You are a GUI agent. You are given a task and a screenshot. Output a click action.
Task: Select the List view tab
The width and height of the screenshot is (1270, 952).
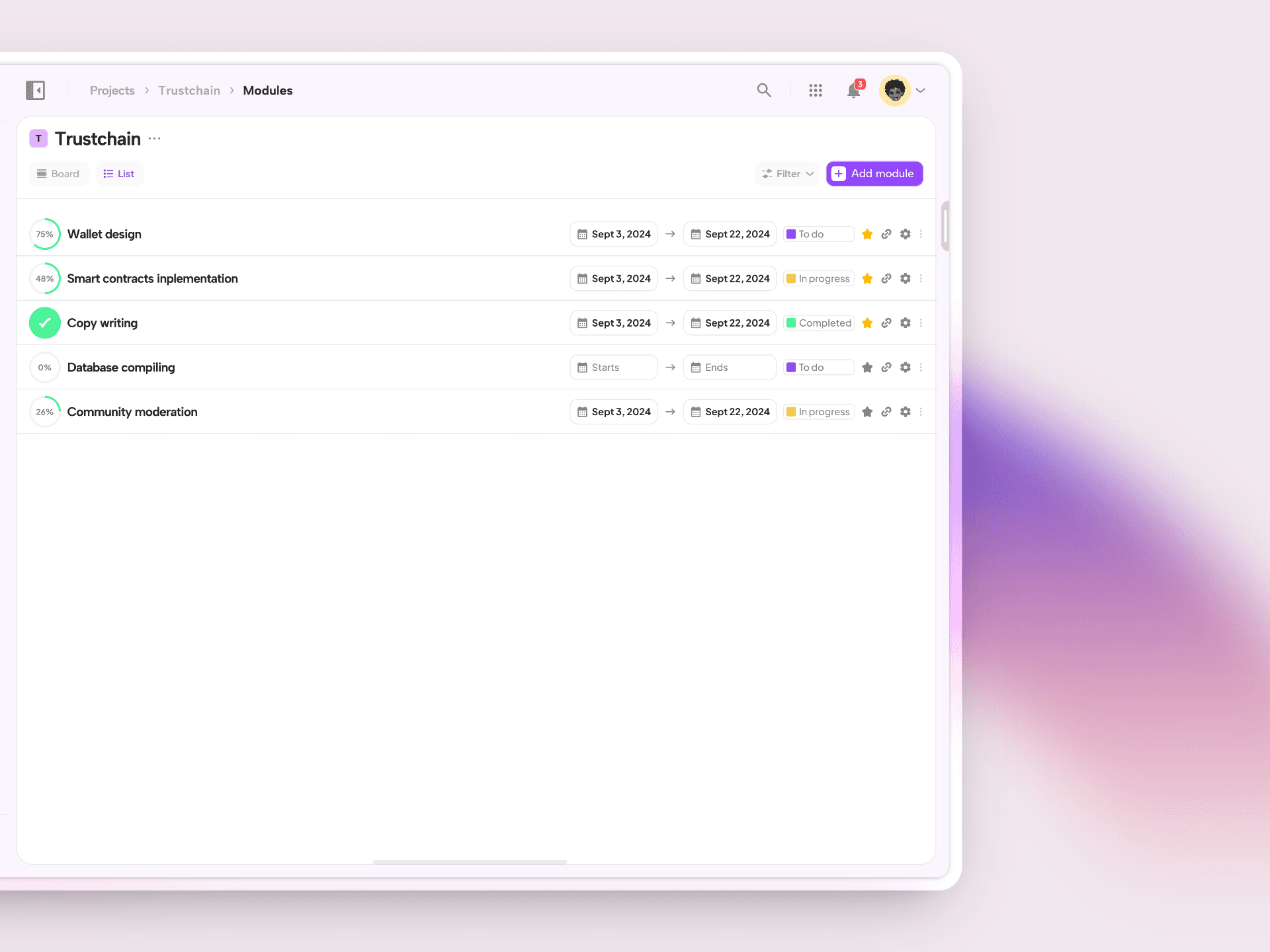(119, 174)
